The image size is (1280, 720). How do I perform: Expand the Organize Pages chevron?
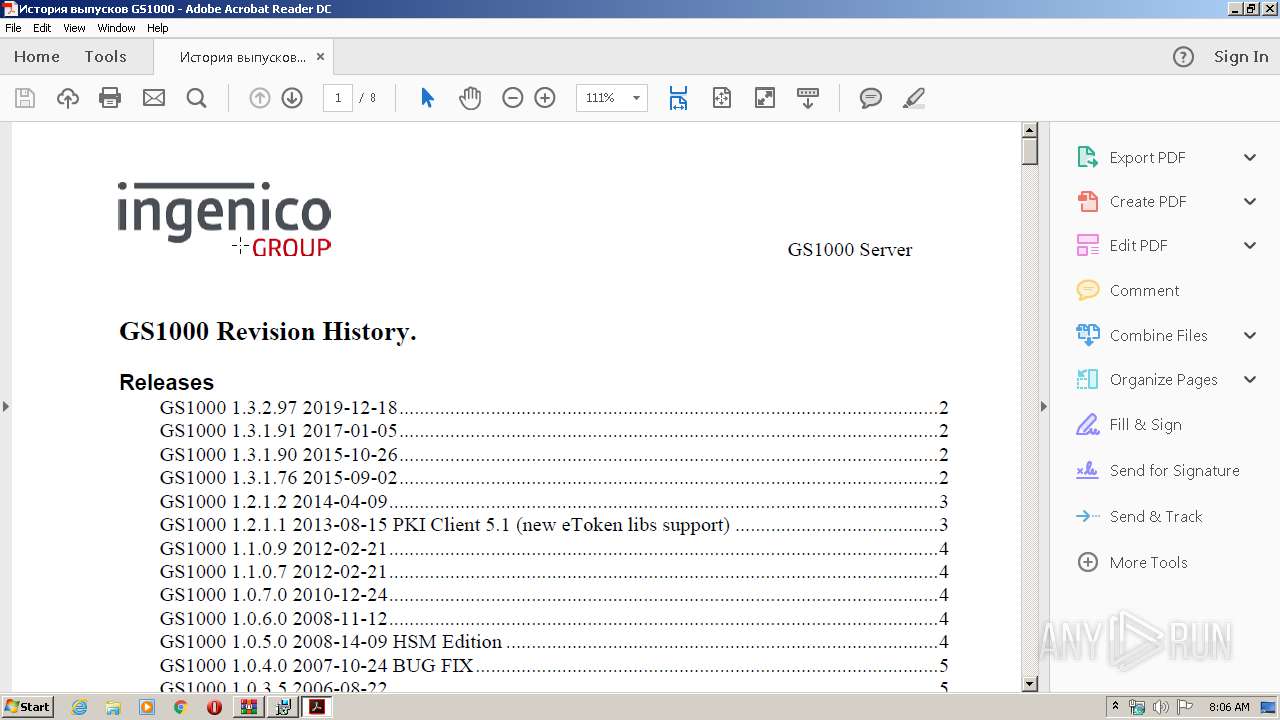click(x=1250, y=379)
